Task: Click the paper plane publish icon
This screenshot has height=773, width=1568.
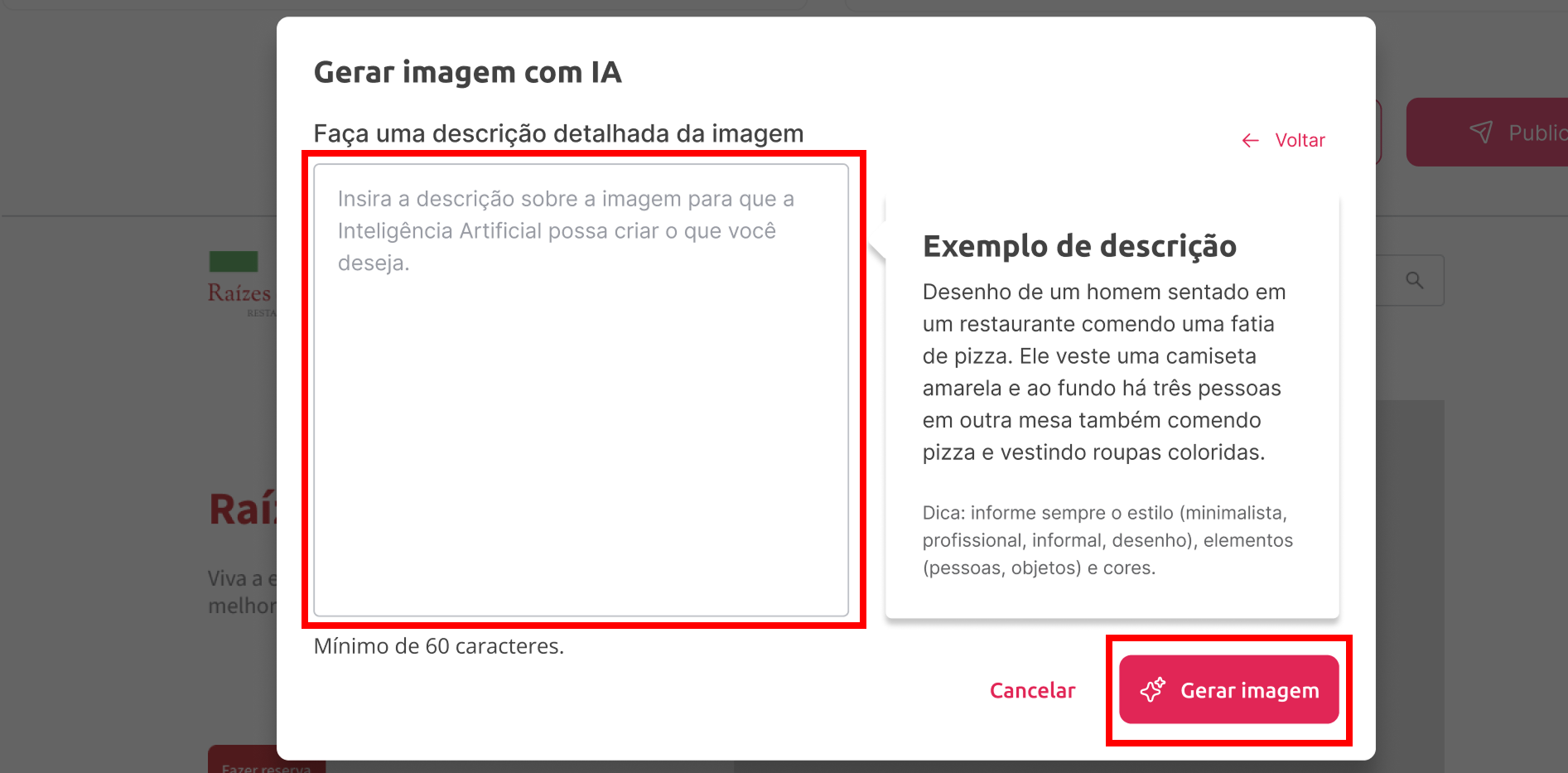Action: pyautogui.click(x=1481, y=132)
